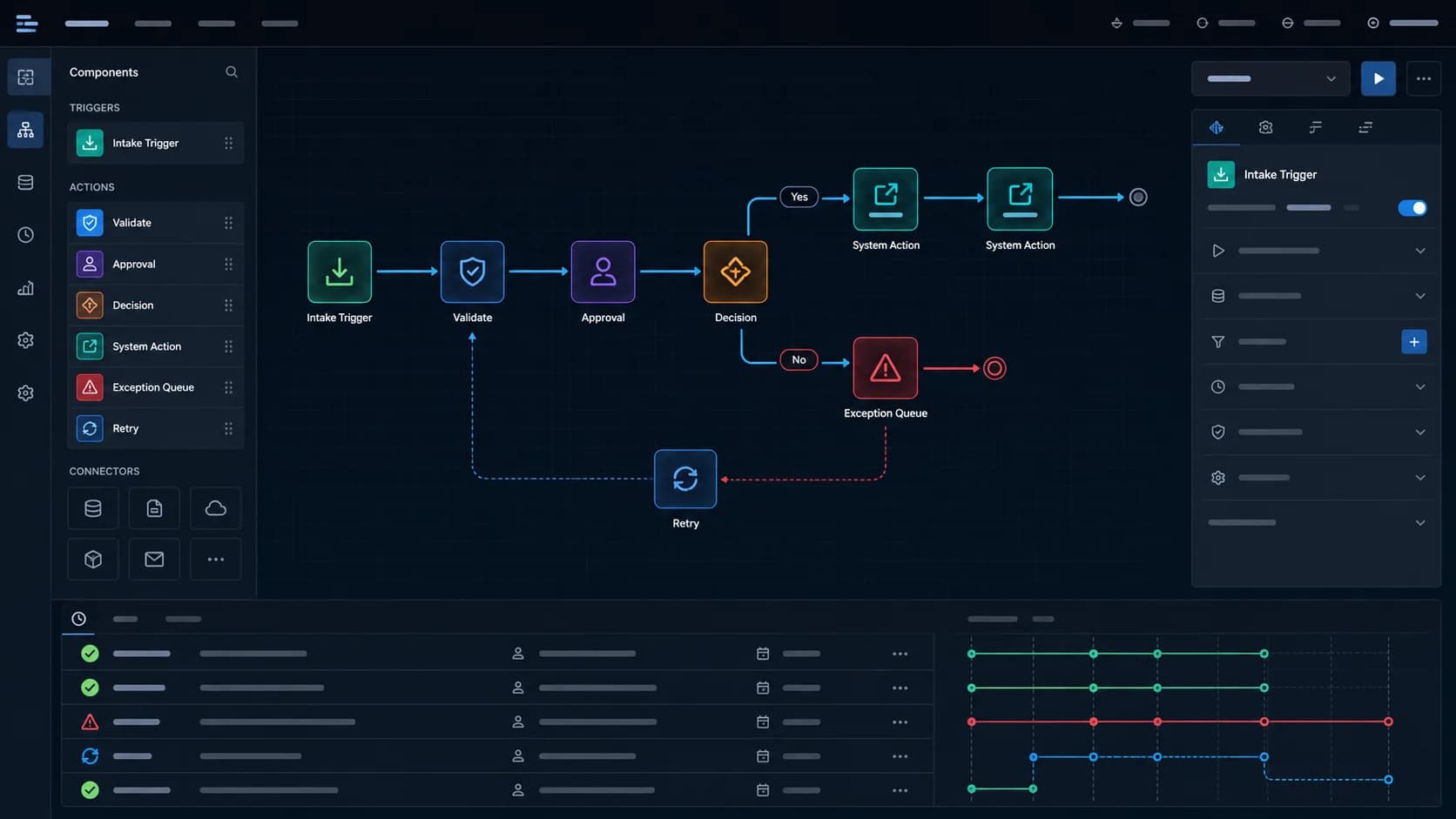Image resolution: width=1456 pixels, height=819 pixels.
Task: Choose the database connector icon
Action: 93,508
